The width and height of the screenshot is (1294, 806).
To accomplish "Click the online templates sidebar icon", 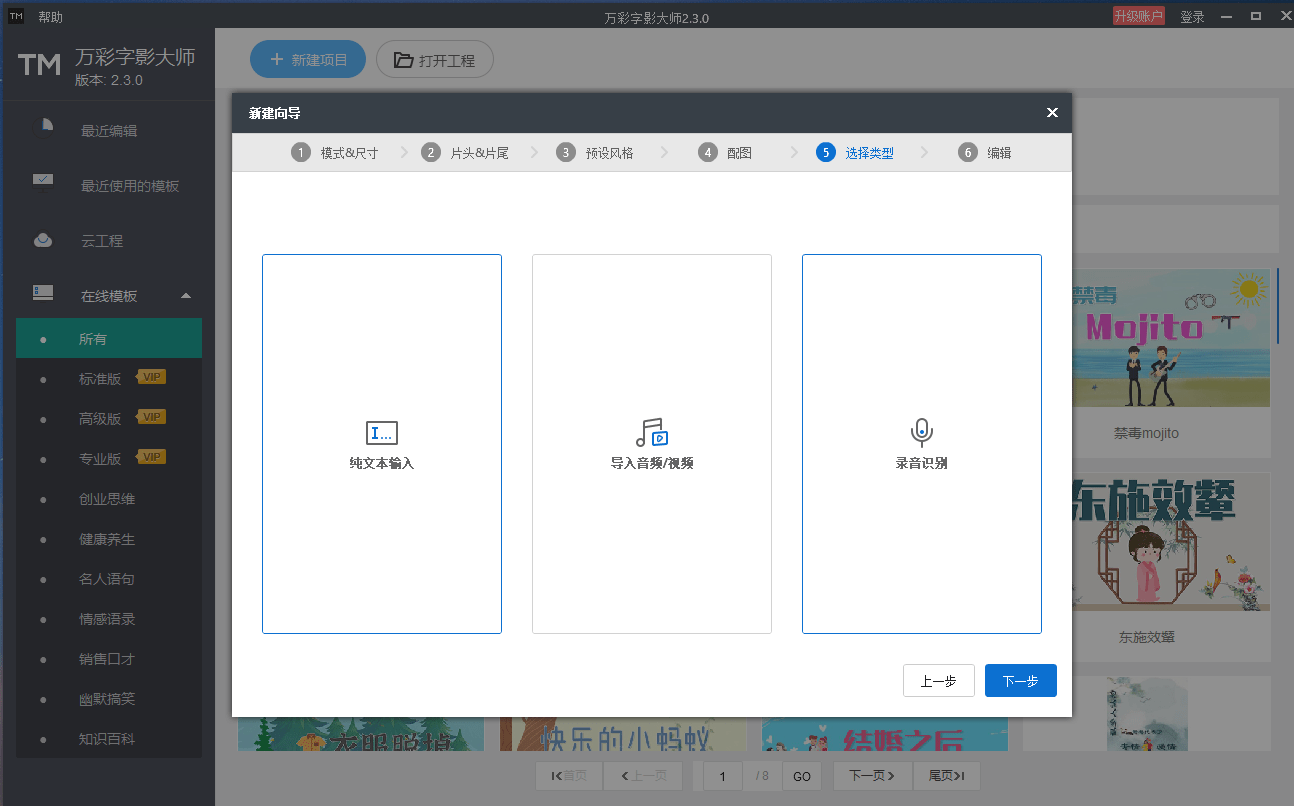I will 43,295.
